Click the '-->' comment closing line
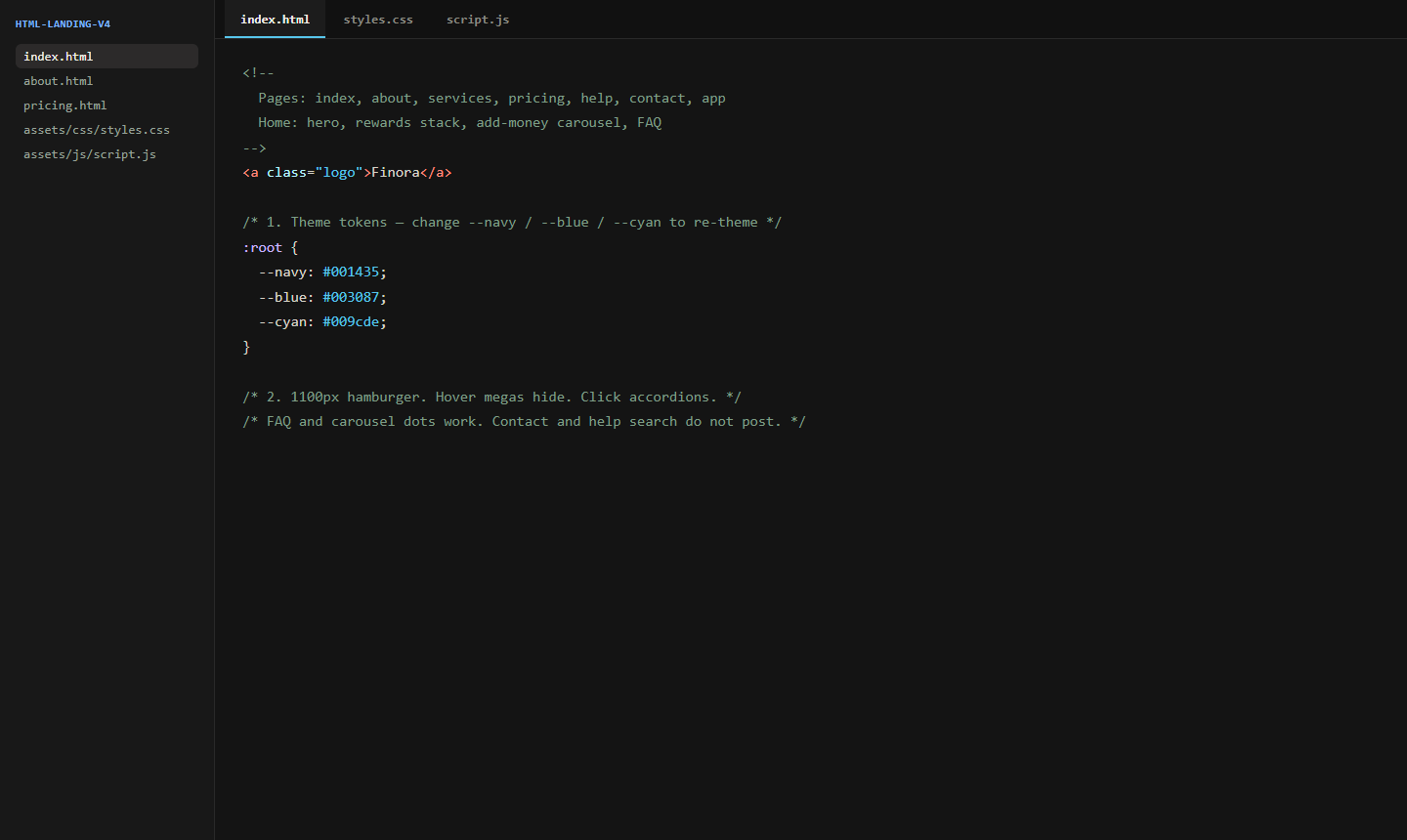The width and height of the screenshot is (1407, 840). (254, 148)
